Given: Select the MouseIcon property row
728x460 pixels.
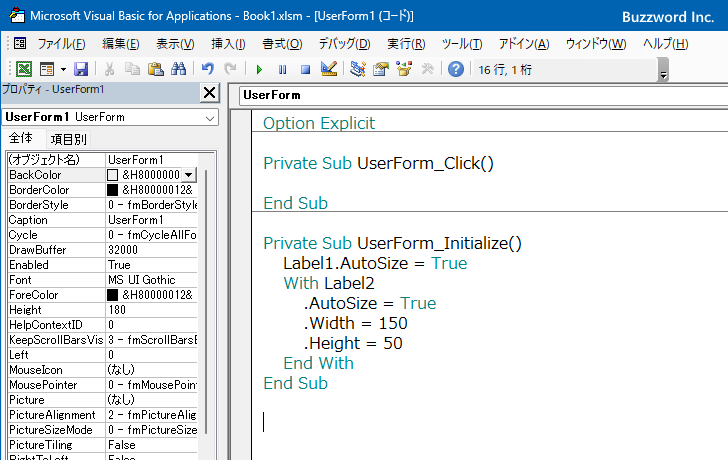Looking at the screenshot, I should 103,370.
